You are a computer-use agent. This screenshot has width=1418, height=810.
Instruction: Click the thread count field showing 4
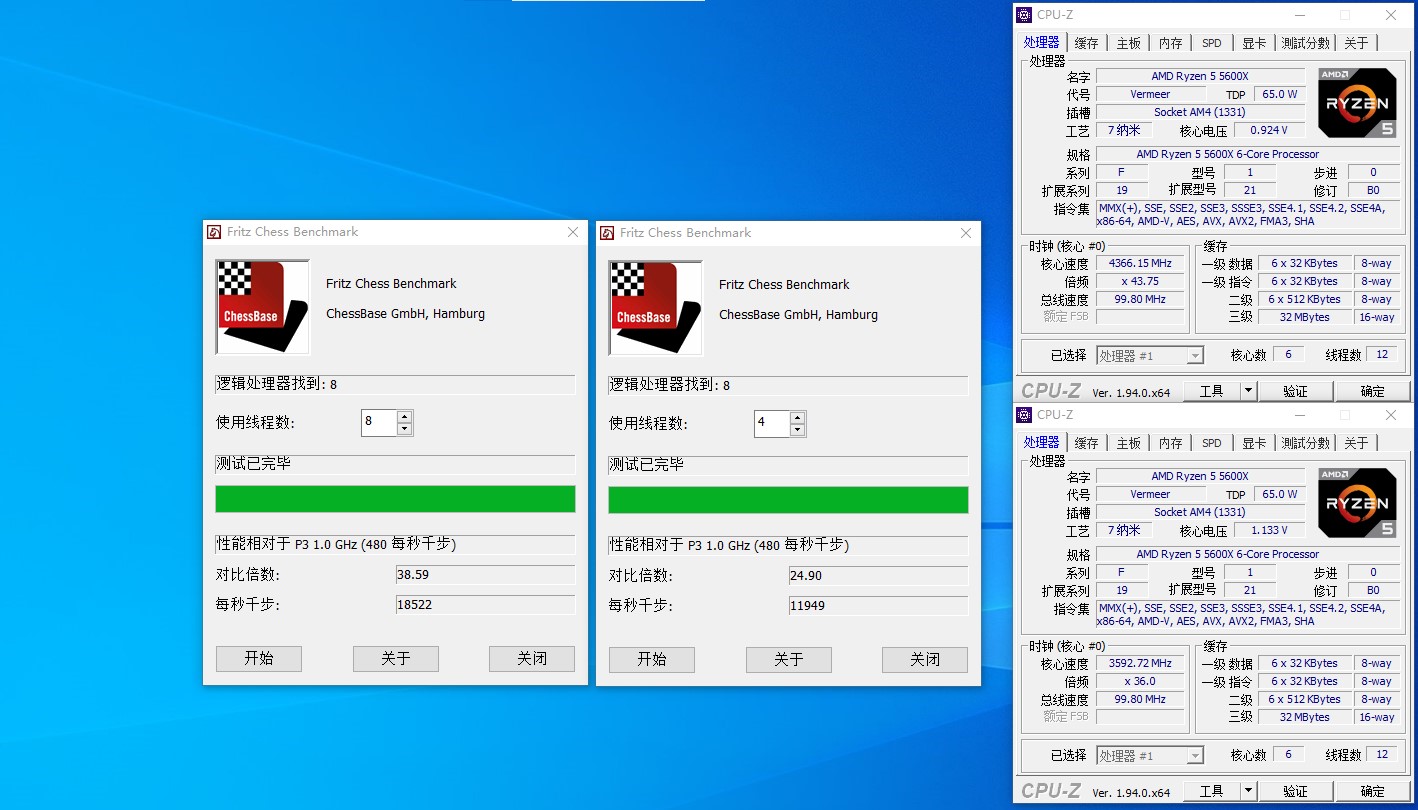click(x=772, y=424)
